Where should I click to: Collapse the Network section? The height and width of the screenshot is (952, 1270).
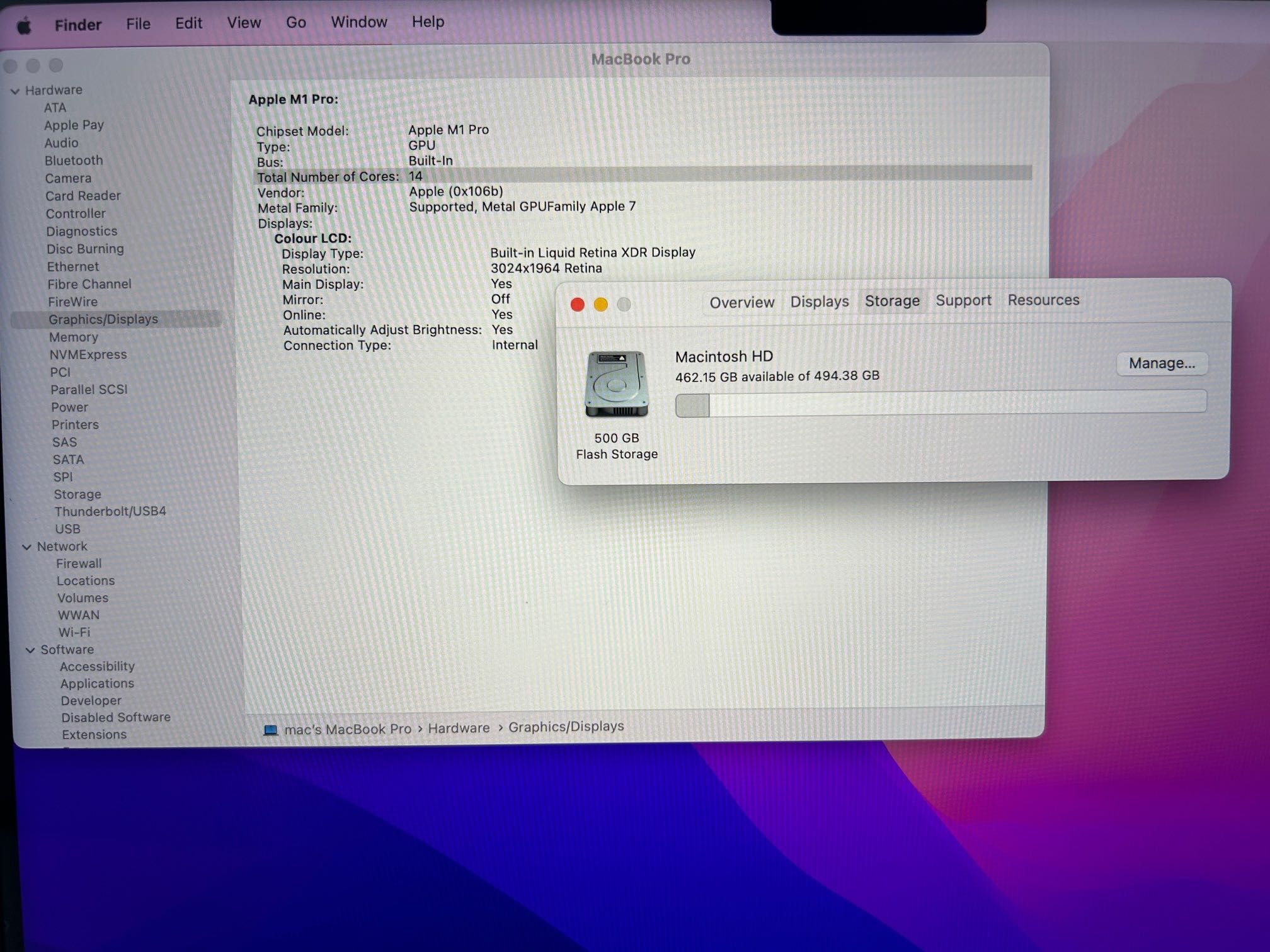(26, 547)
